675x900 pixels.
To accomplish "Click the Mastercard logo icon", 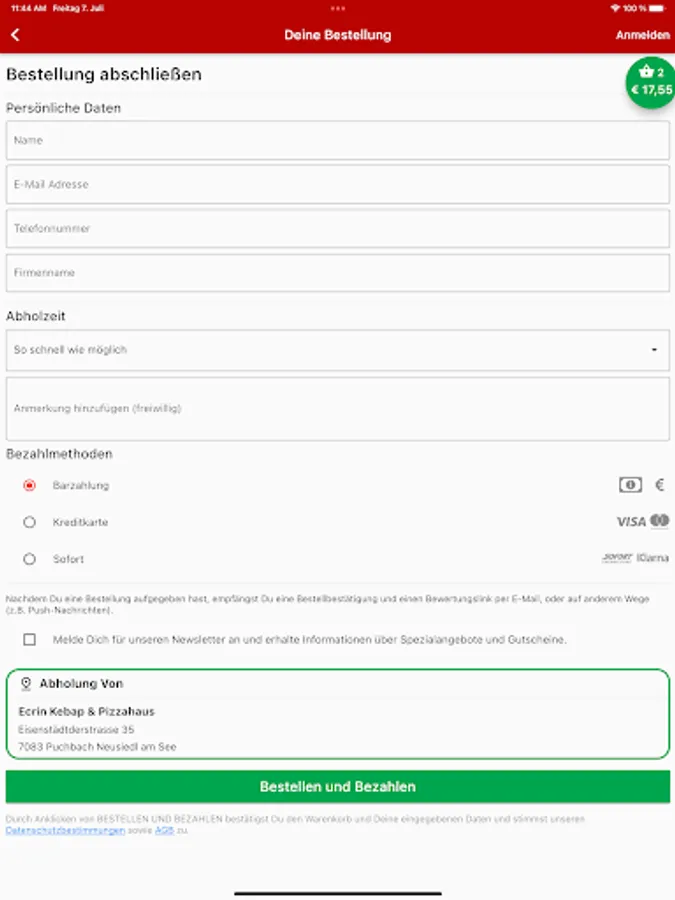I will point(659,521).
